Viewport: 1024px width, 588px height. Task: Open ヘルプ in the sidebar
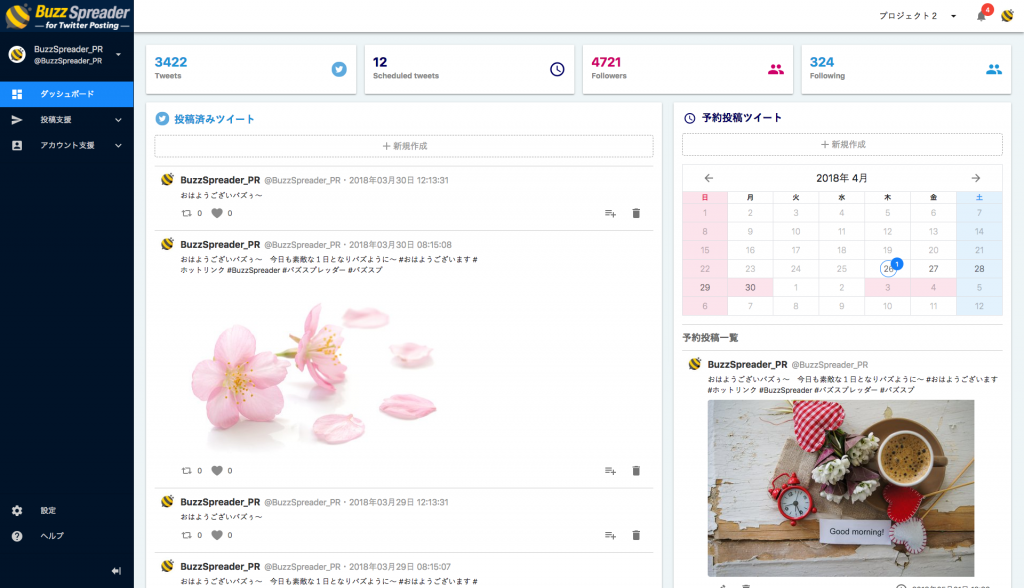tap(52, 536)
